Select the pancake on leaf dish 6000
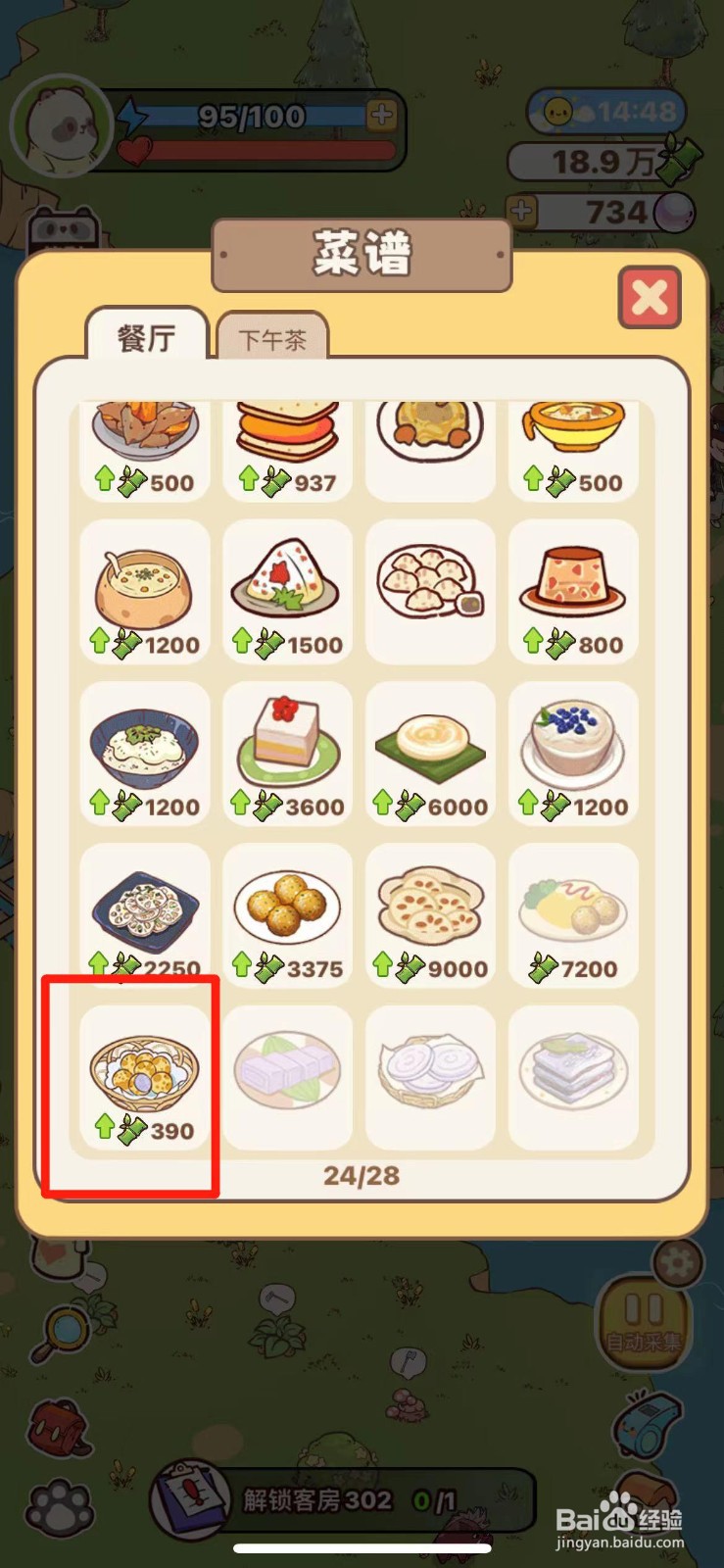The height and width of the screenshot is (1568, 724). (430, 753)
